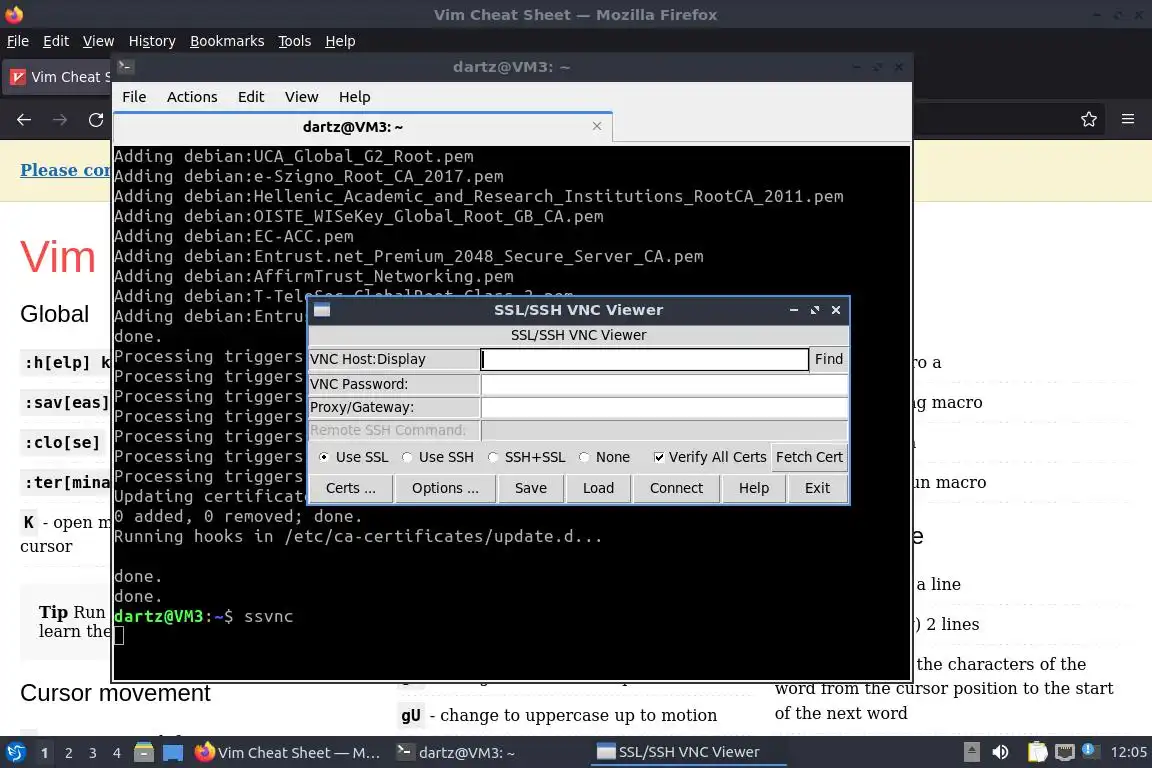Select the SSH+SSL radio option

[x=493, y=457]
